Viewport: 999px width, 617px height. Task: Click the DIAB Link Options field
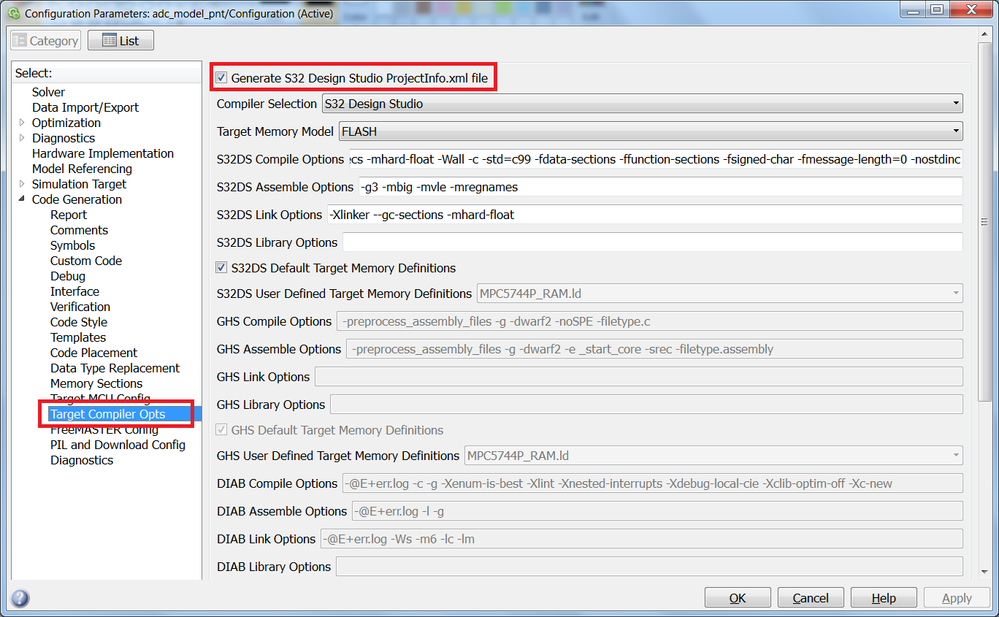pos(642,539)
